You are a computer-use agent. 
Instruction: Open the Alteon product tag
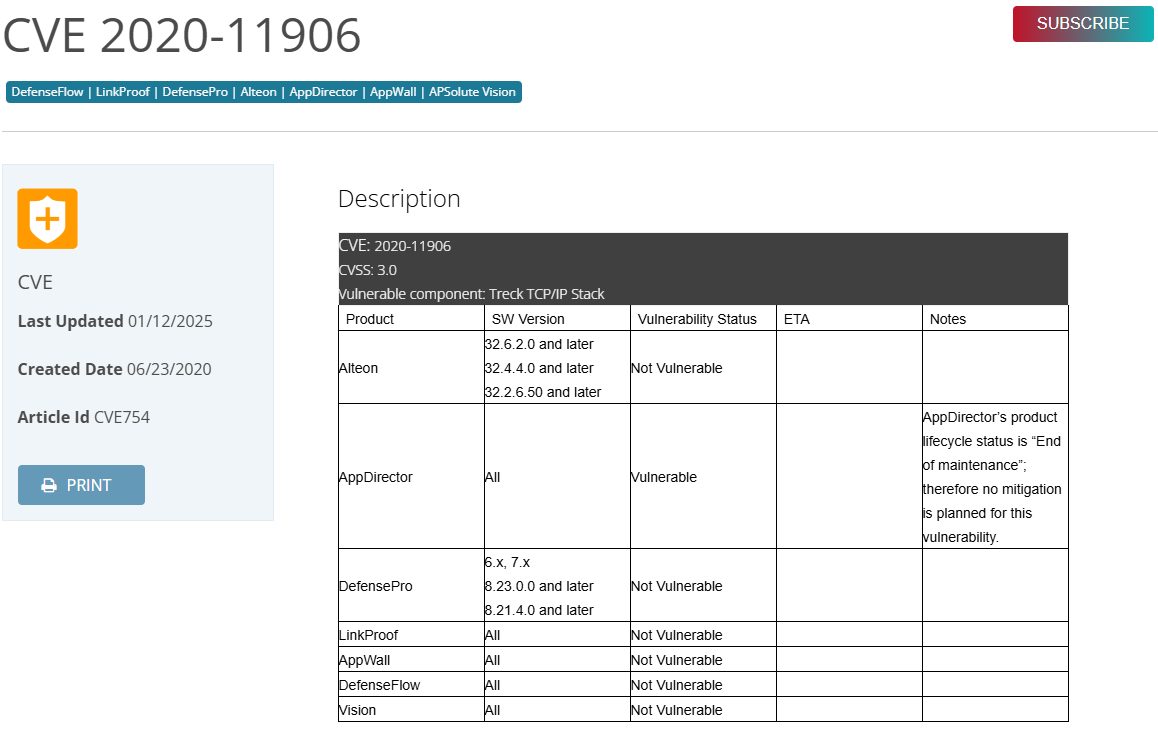click(x=258, y=92)
